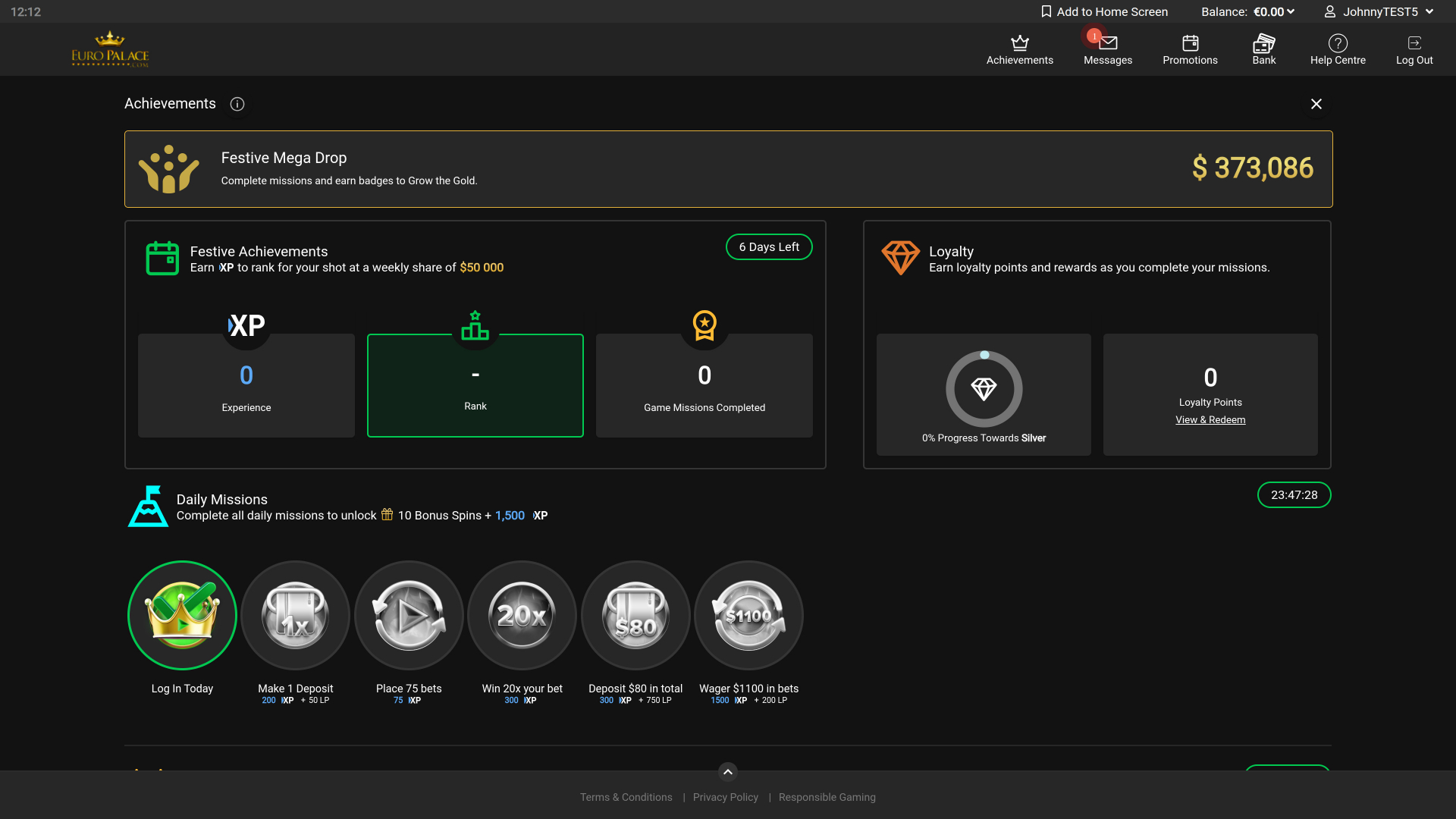Expand the JohnnyTEST5 account dropdown
The image size is (1456, 819).
[x=1430, y=11]
